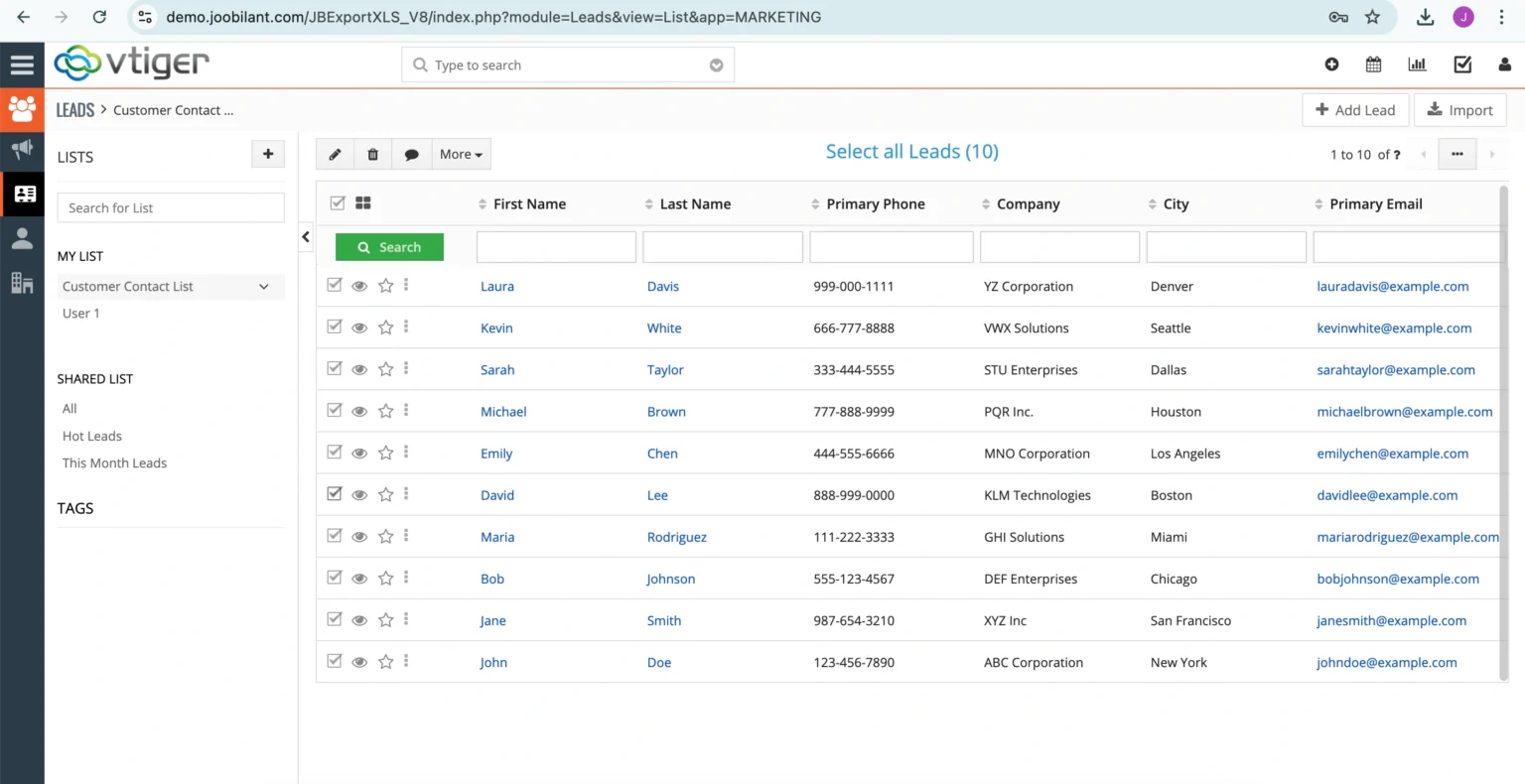
Task: Click the hamburger menu in the sidebar
Action: 22,64
